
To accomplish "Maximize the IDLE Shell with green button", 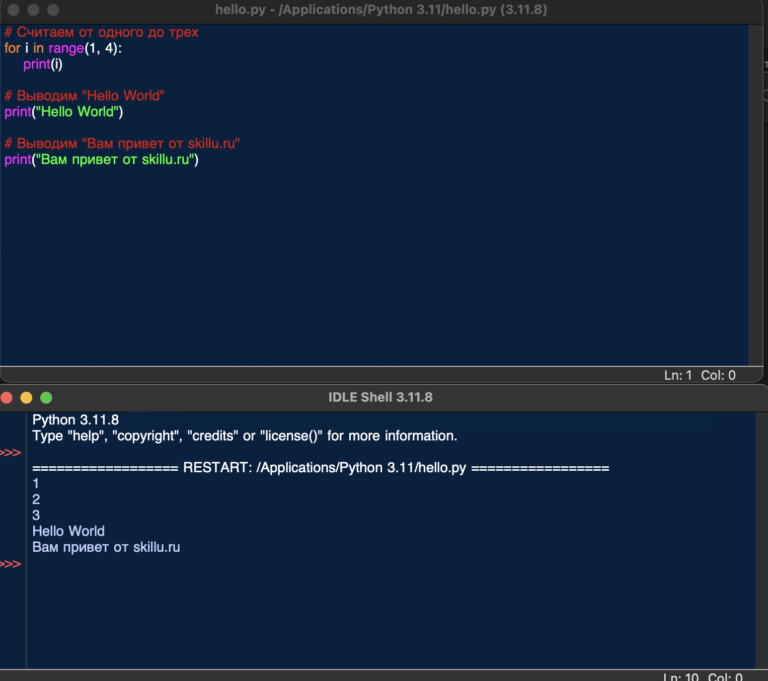I will coord(46,397).
